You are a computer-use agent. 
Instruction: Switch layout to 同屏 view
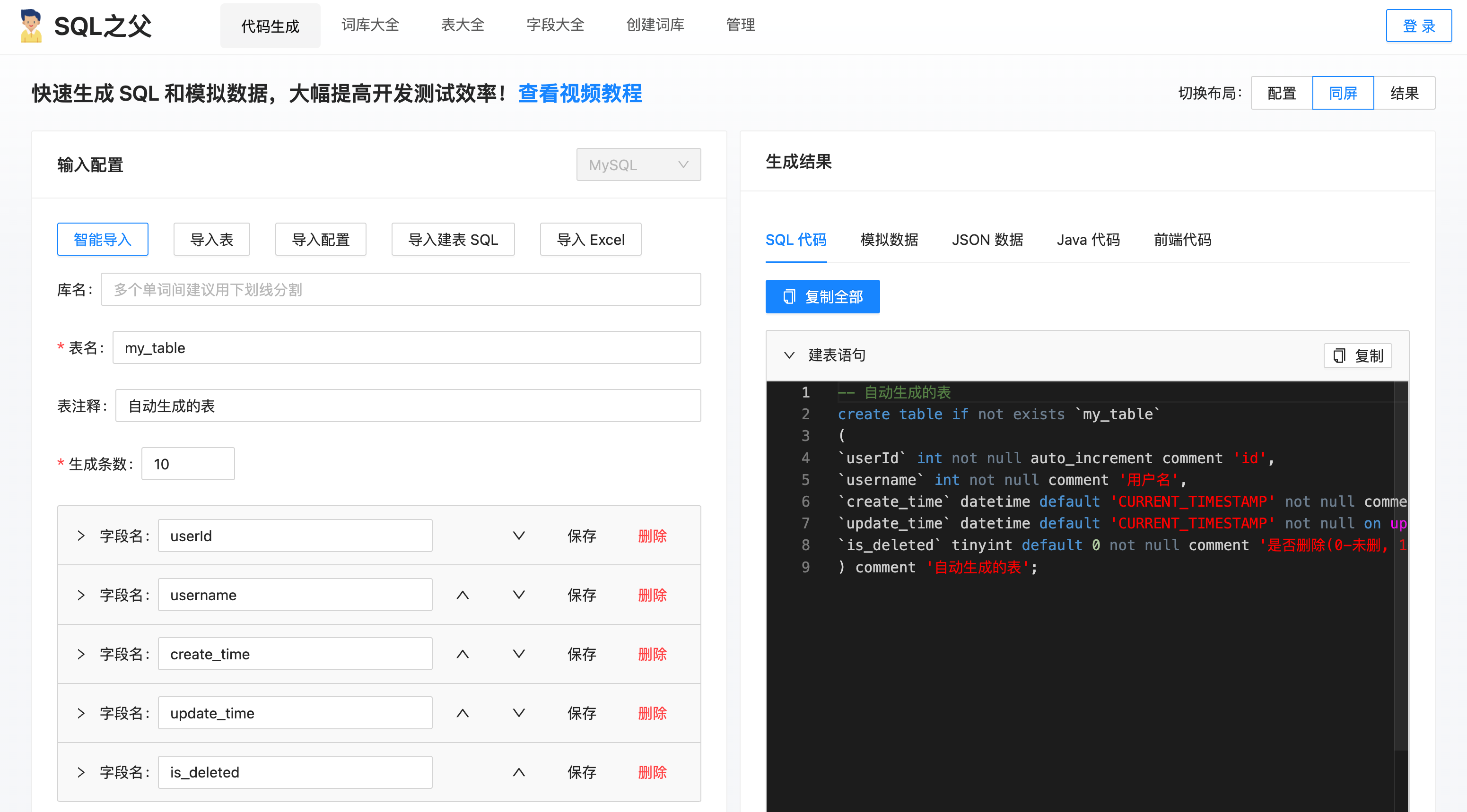click(x=1343, y=93)
